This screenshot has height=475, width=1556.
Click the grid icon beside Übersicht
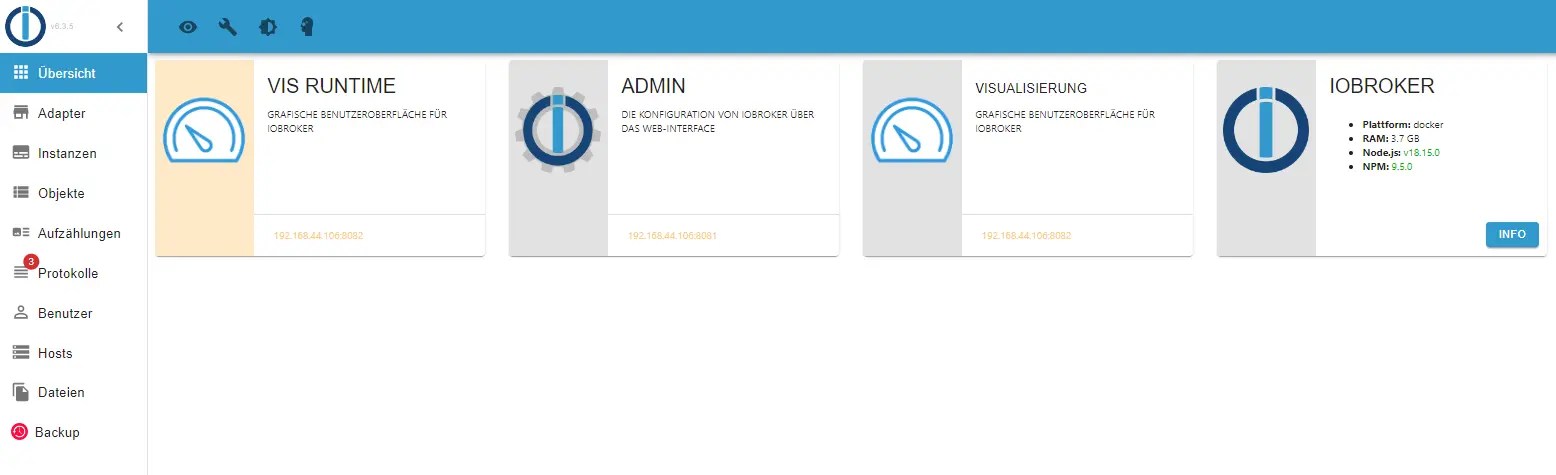click(x=20, y=73)
